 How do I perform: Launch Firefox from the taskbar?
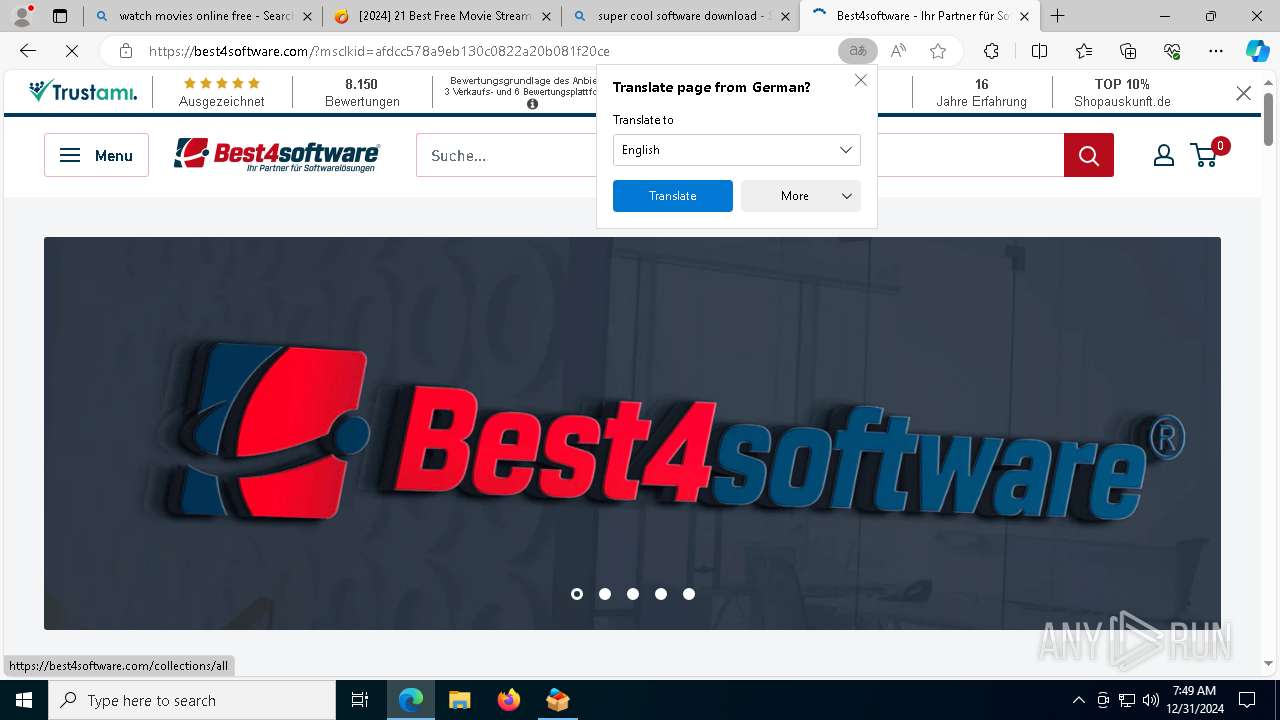[508, 700]
